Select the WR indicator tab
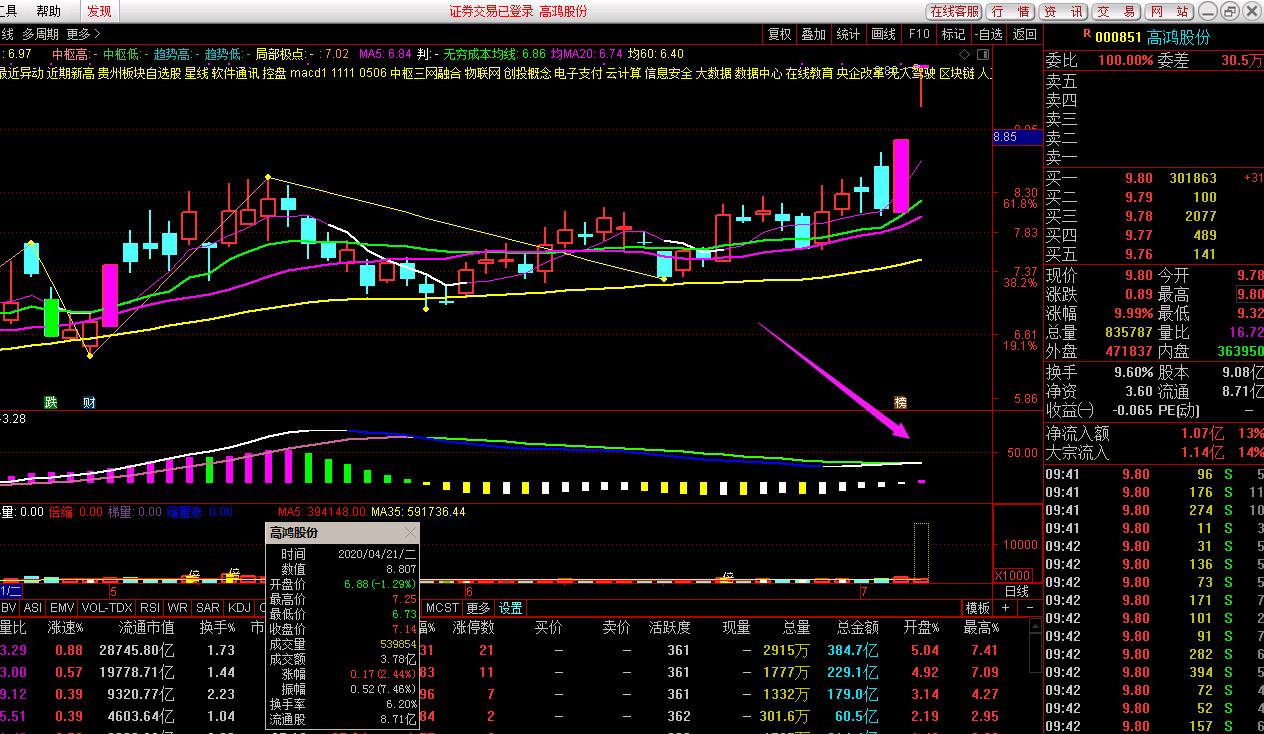 coord(178,608)
